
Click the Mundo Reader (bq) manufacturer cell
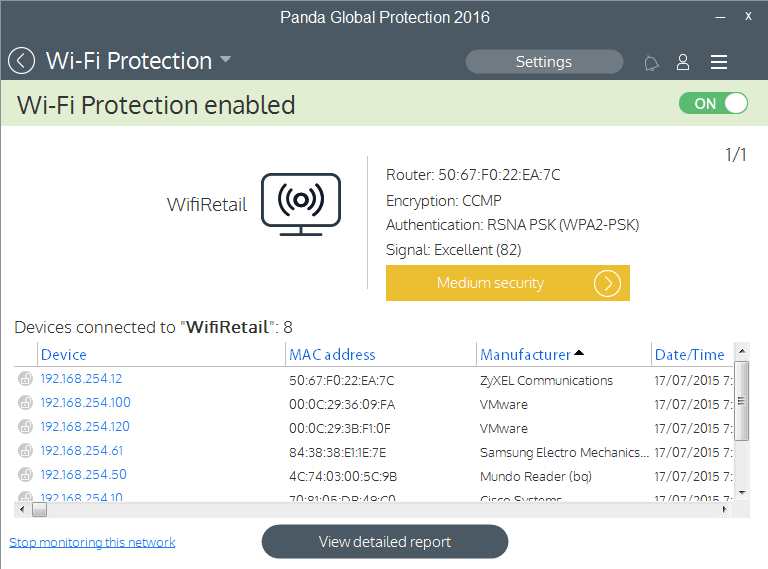[x=536, y=476]
